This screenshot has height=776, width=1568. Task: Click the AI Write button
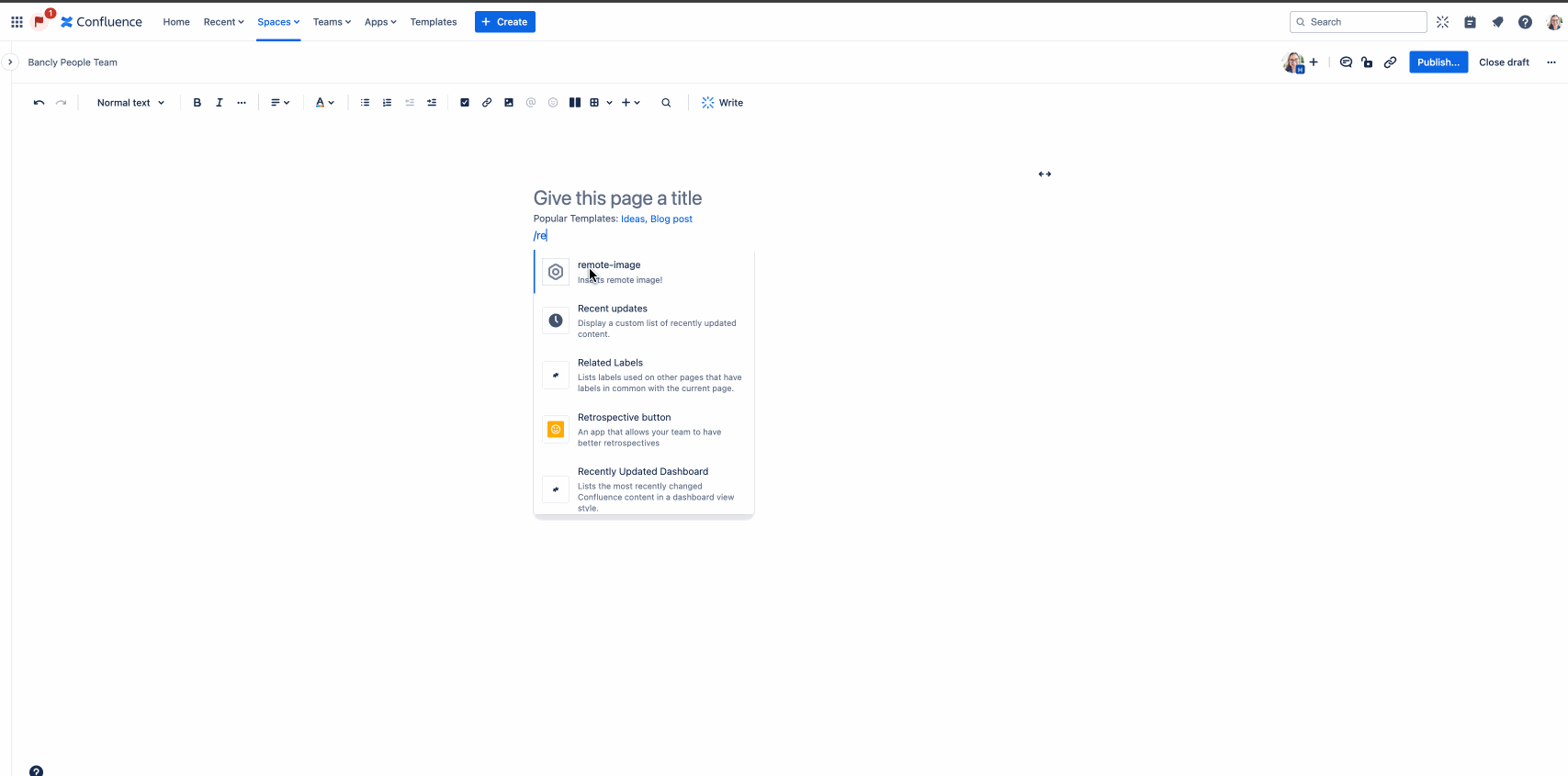point(722,103)
